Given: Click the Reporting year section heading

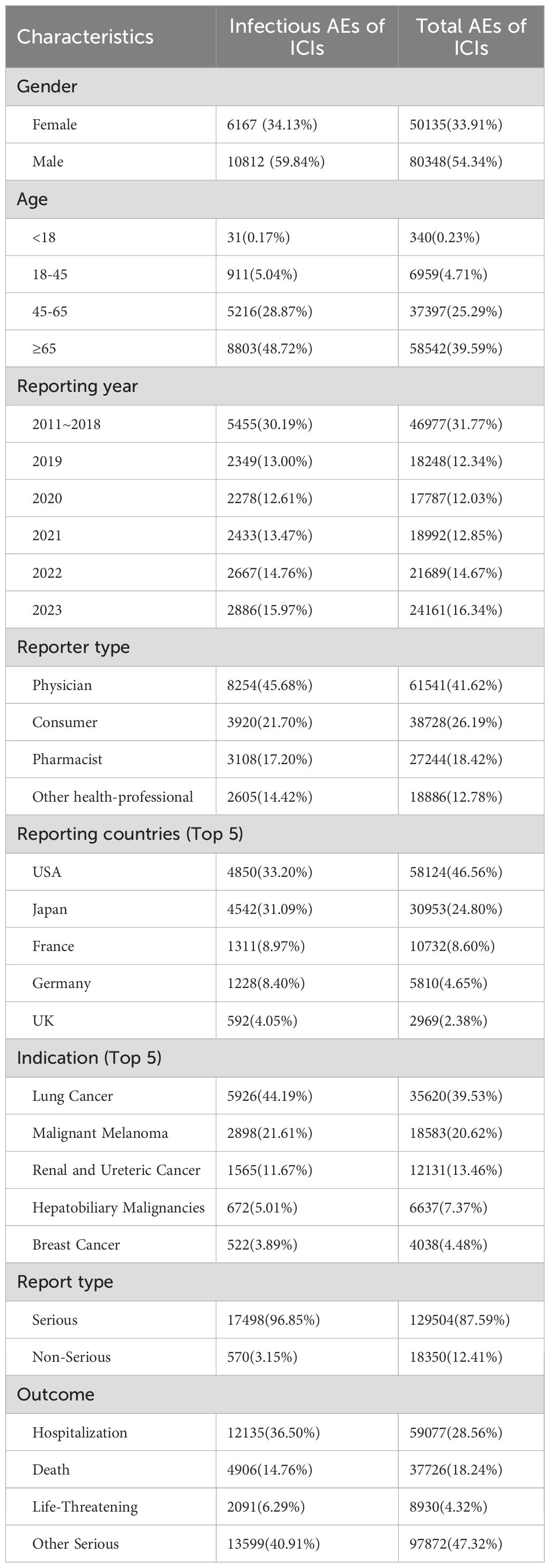Looking at the screenshot, I should click(77, 387).
